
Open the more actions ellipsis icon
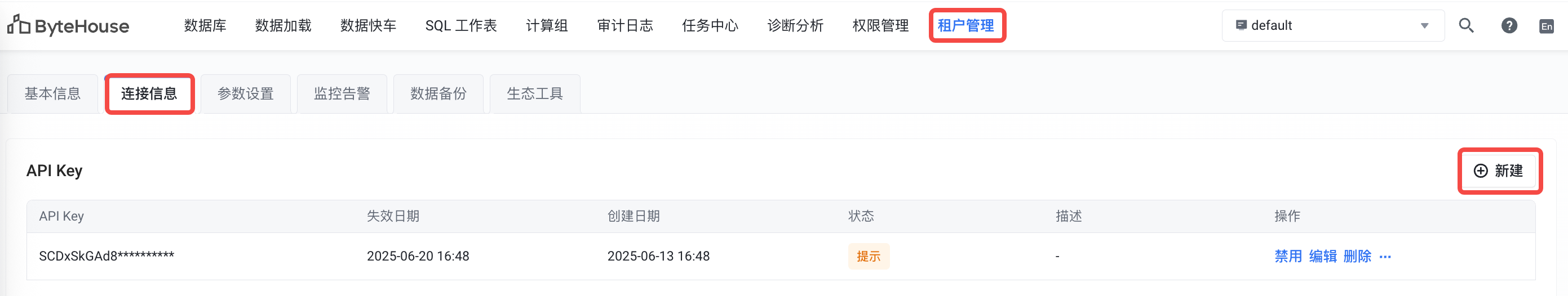click(1385, 257)
